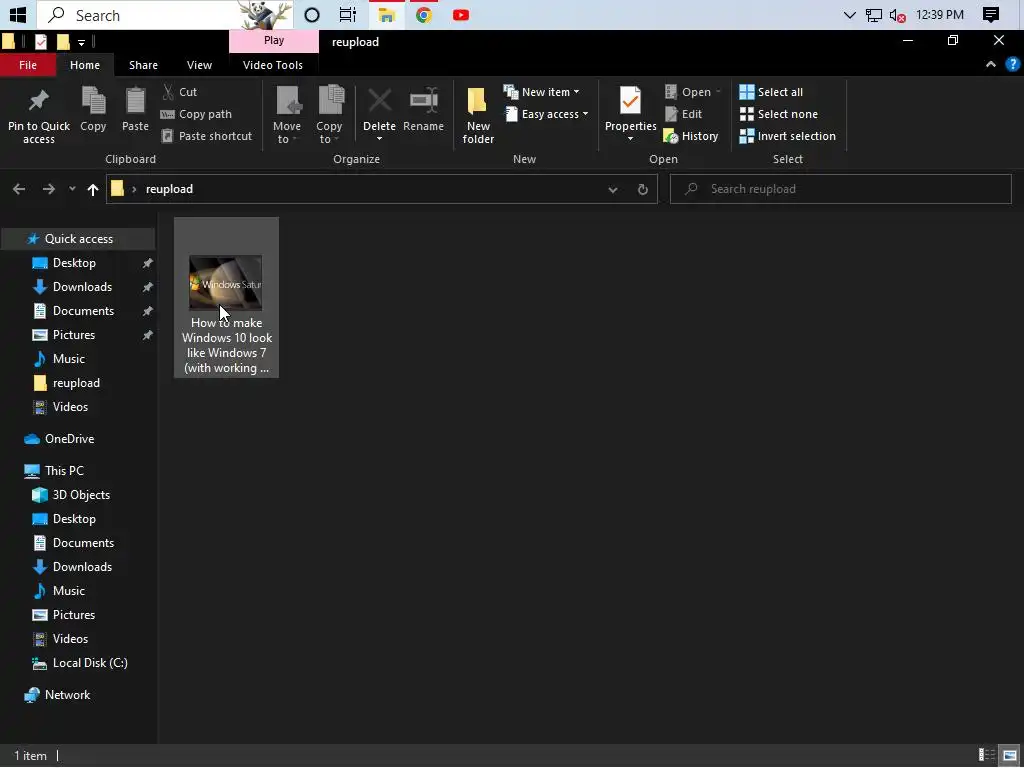Click the Search reupload field
1024x768 pixels.
tap(840, 189)
